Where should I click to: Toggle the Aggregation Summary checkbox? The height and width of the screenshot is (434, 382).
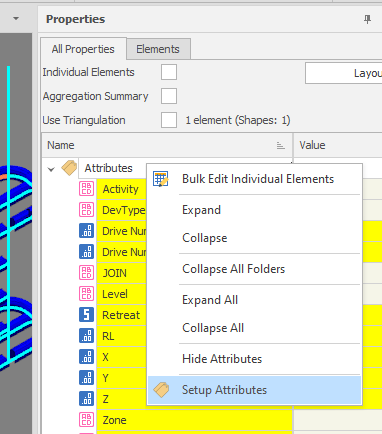(169, 96)
